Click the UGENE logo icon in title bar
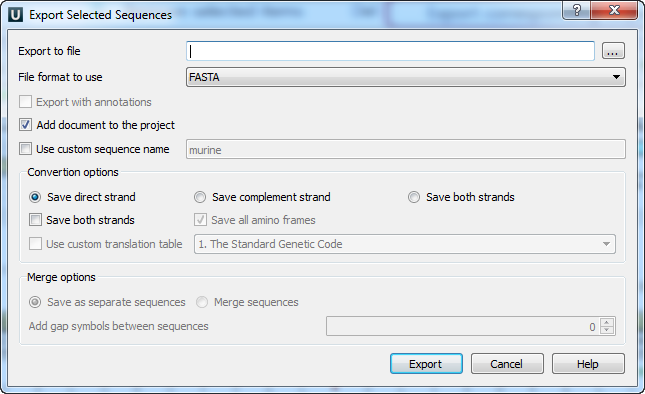 point(16,15)
